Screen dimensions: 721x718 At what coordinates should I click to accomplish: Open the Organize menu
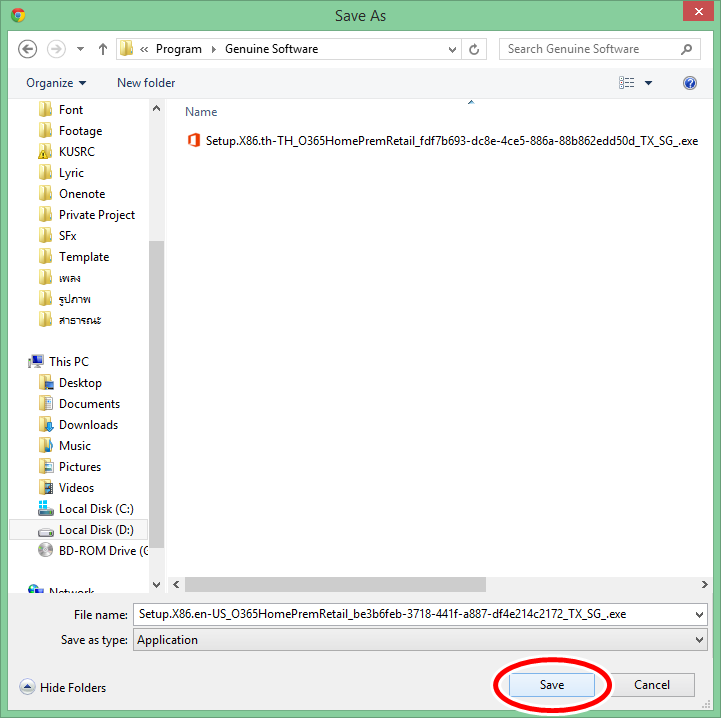point(56,83)
